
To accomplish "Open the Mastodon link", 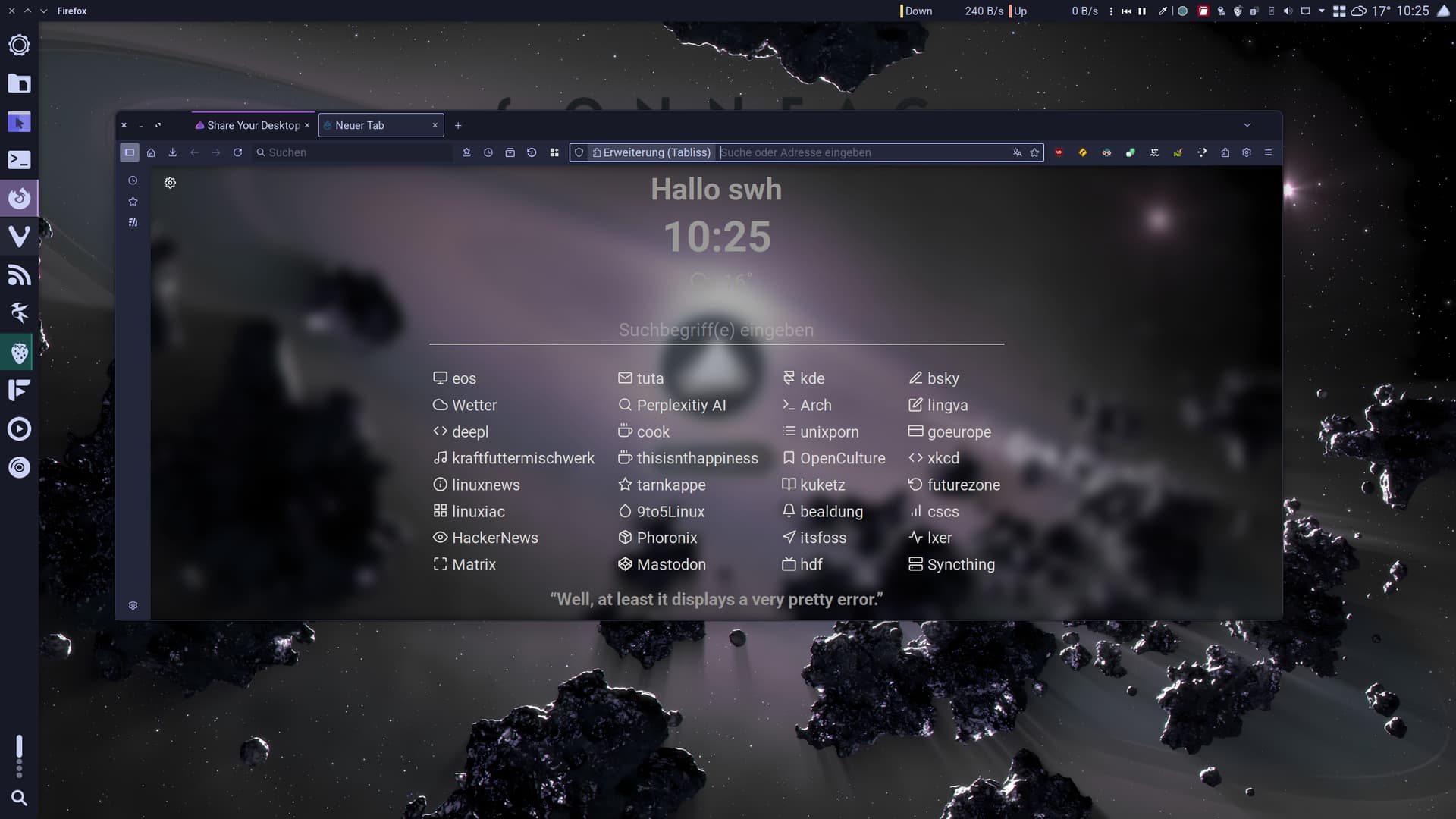I will tap(662, 564).
